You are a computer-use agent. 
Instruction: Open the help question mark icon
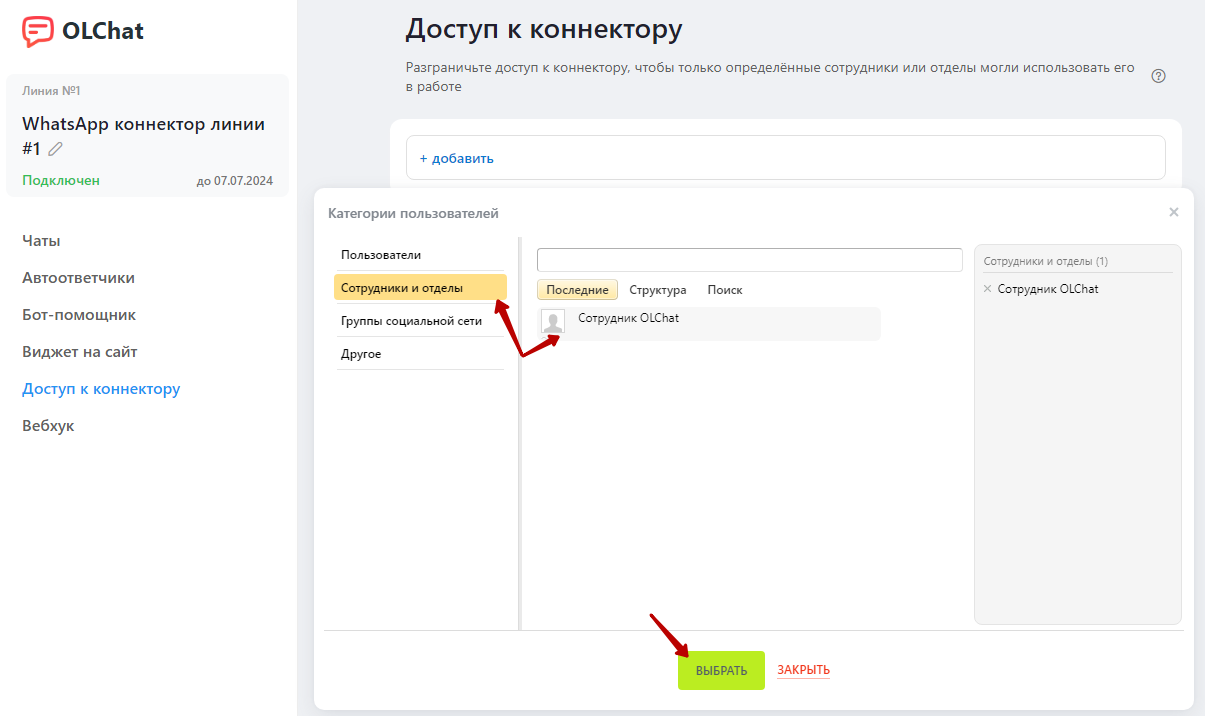coord(1159,76)
